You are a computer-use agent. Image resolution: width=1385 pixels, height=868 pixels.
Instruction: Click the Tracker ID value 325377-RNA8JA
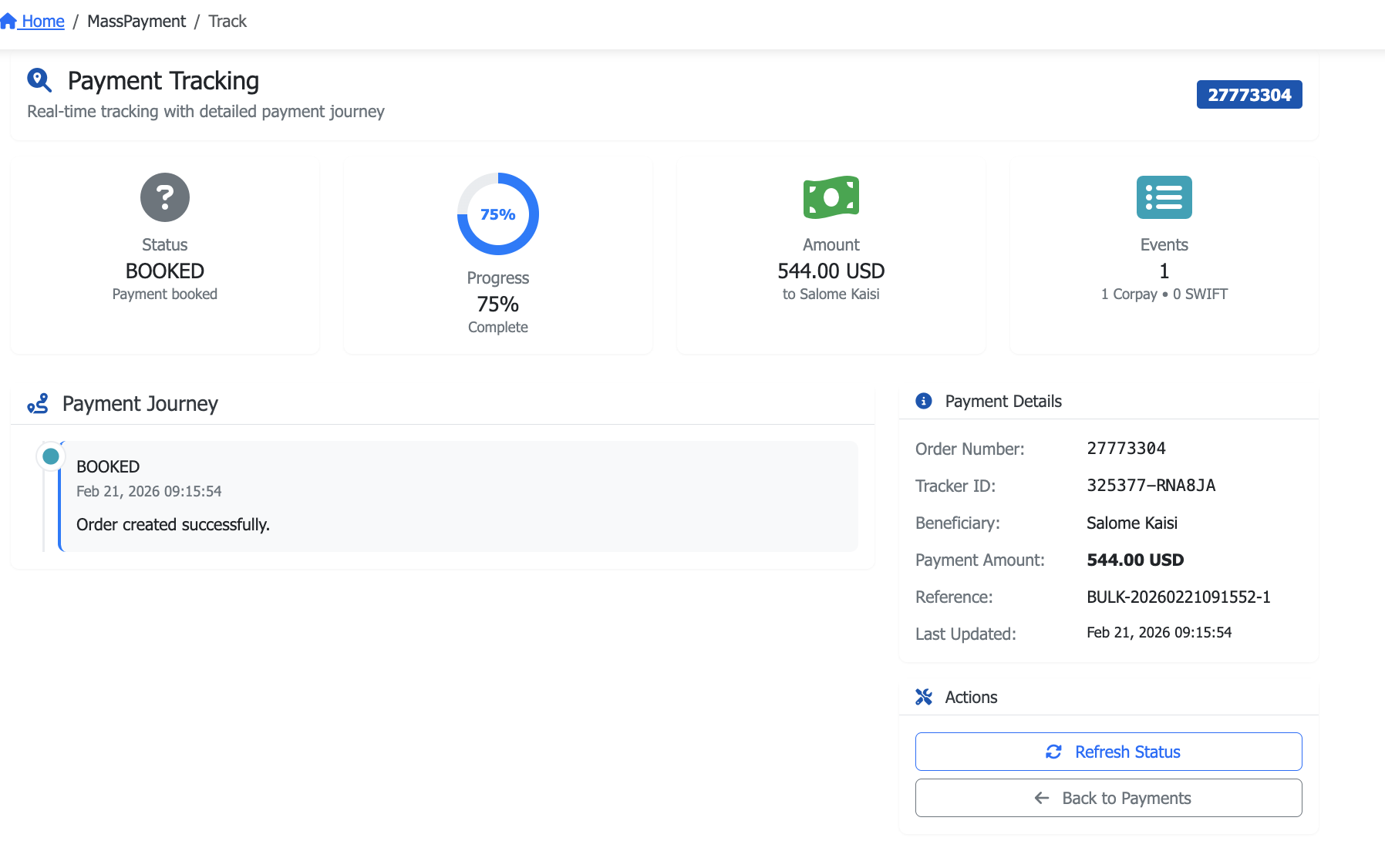[1151, 486]
